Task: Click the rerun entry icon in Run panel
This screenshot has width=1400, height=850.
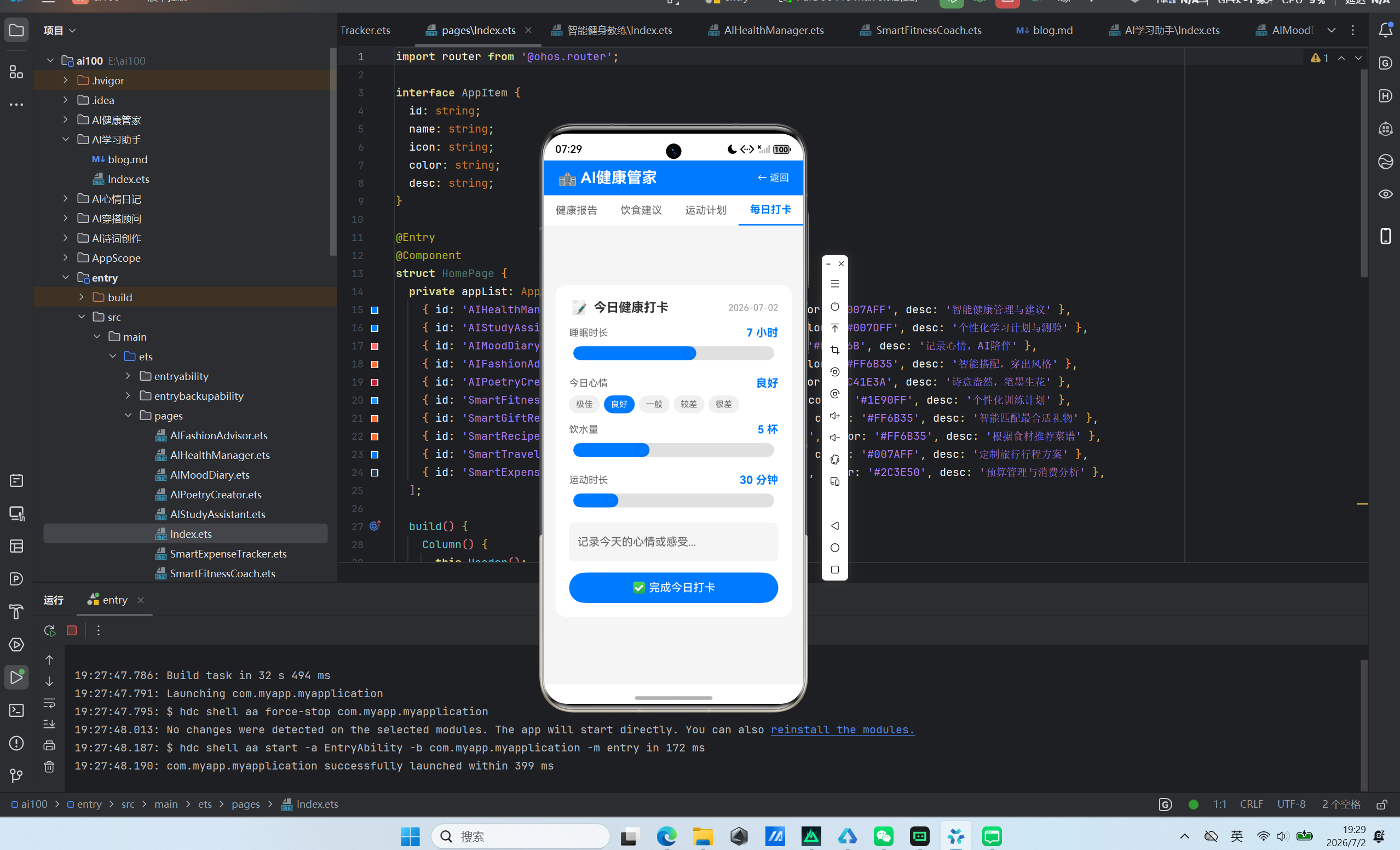Action: 49,630
